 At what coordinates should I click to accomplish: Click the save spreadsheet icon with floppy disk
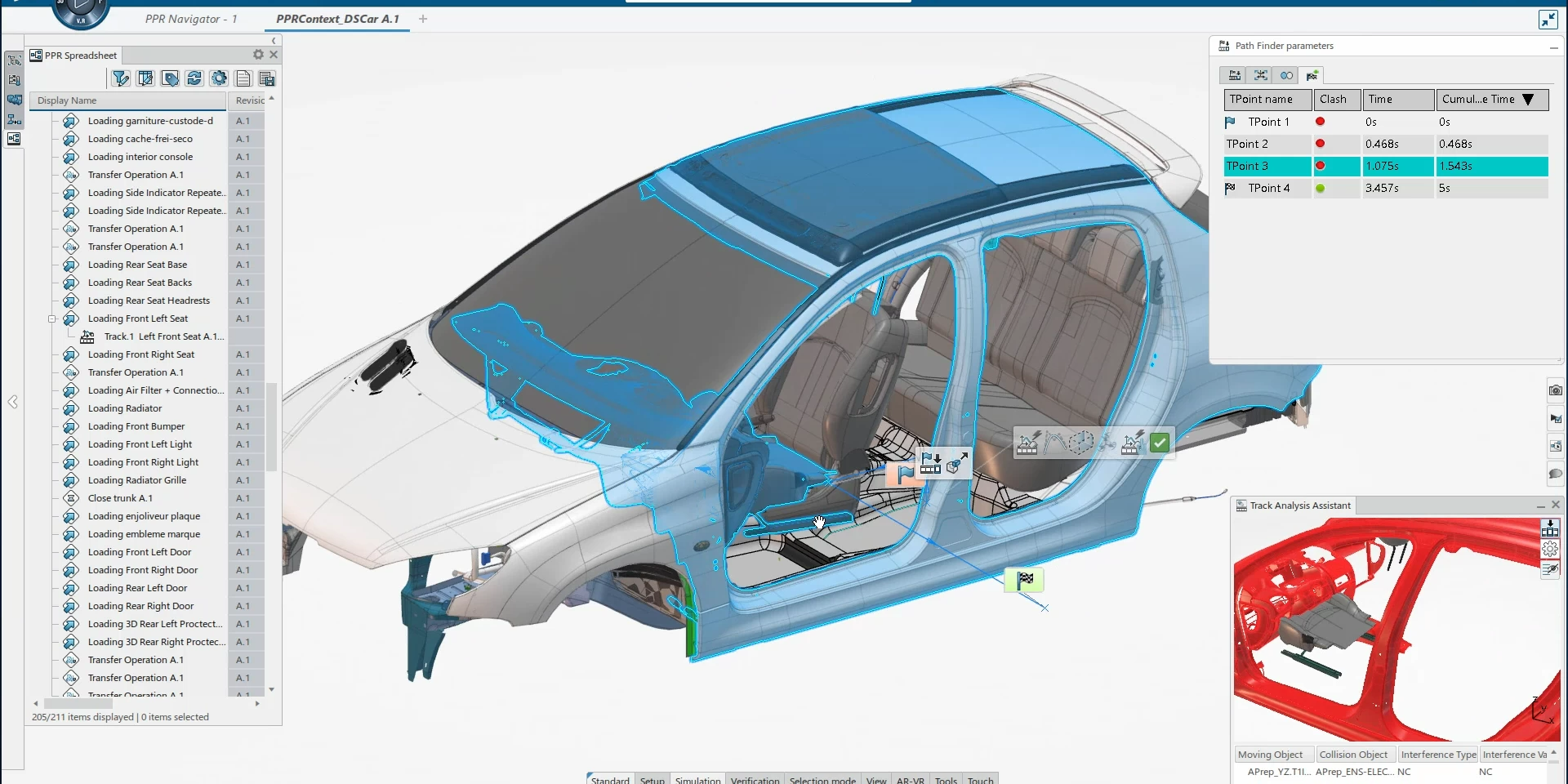coord(267,78)
